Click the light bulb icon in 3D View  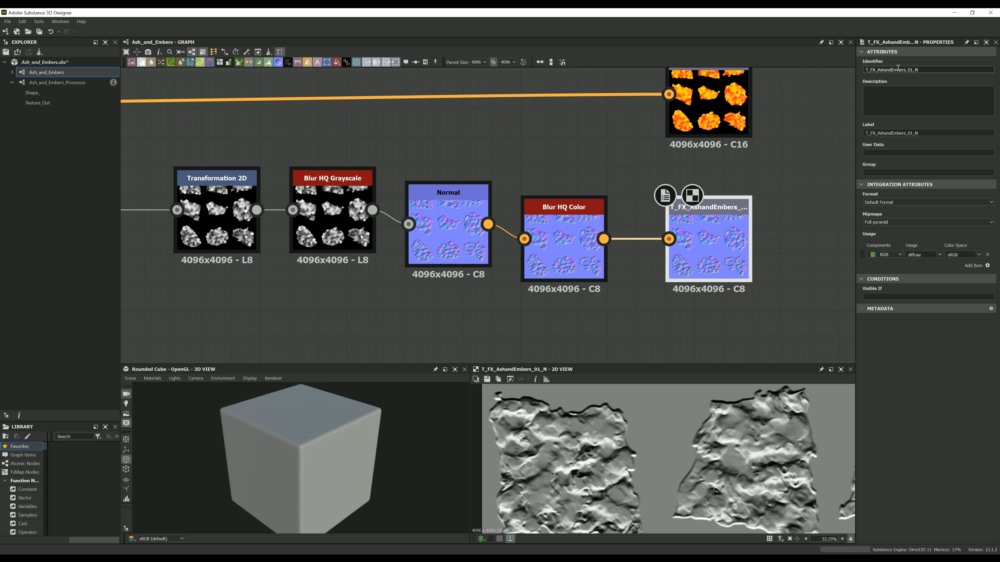click(126, 404)
